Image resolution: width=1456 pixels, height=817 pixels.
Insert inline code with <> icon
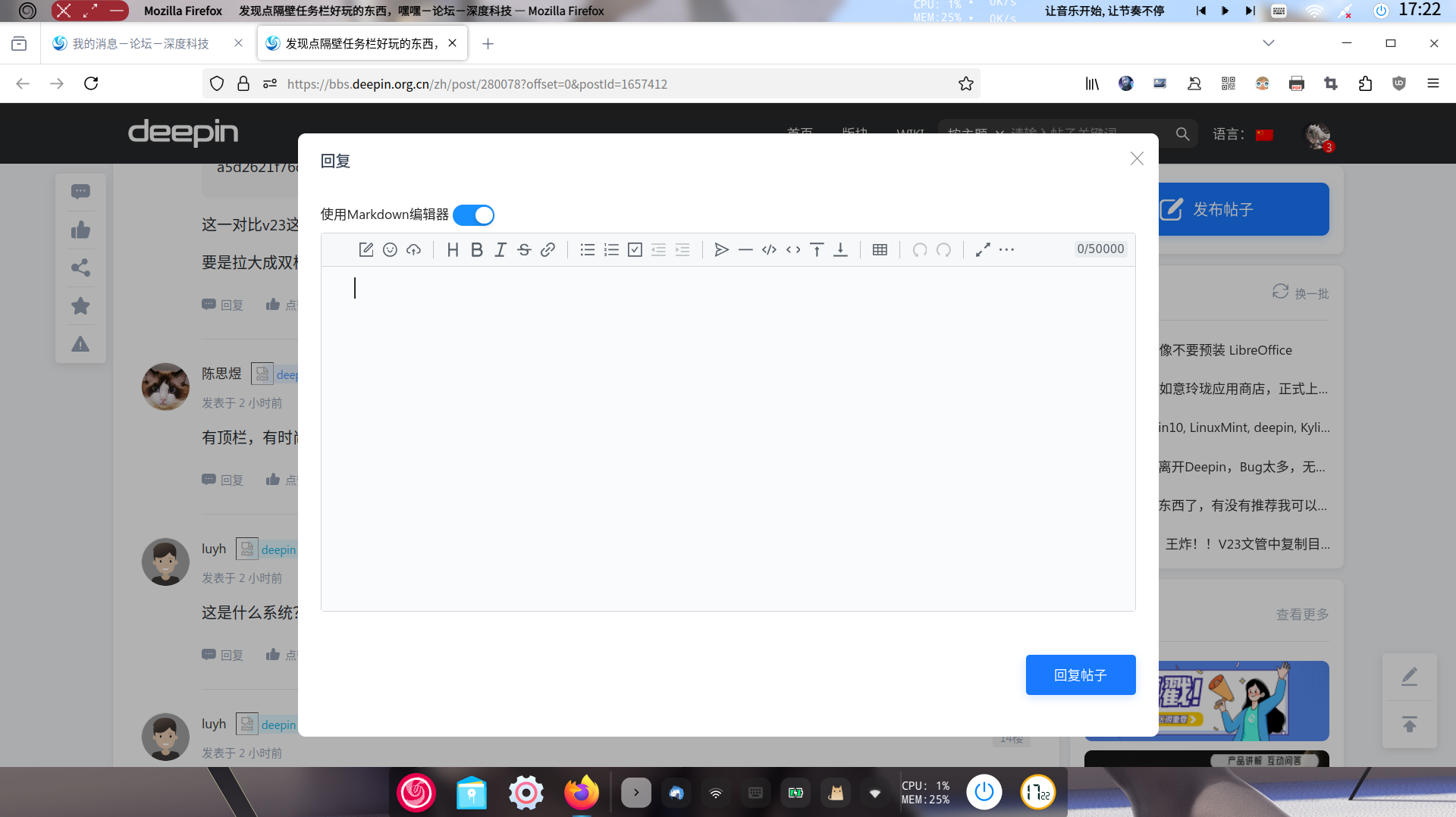click(793, 250)
